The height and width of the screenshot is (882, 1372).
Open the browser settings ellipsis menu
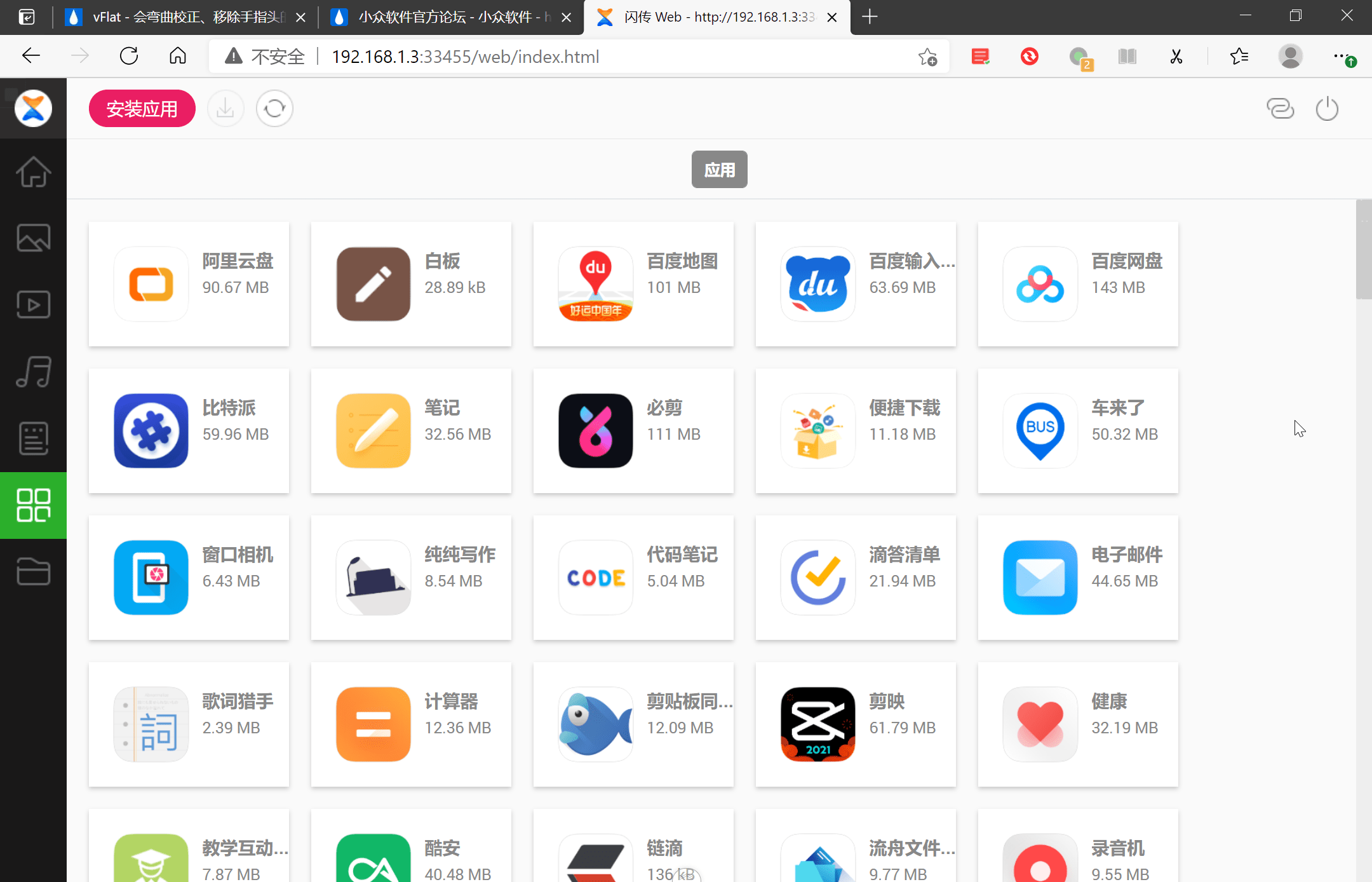1340,57
